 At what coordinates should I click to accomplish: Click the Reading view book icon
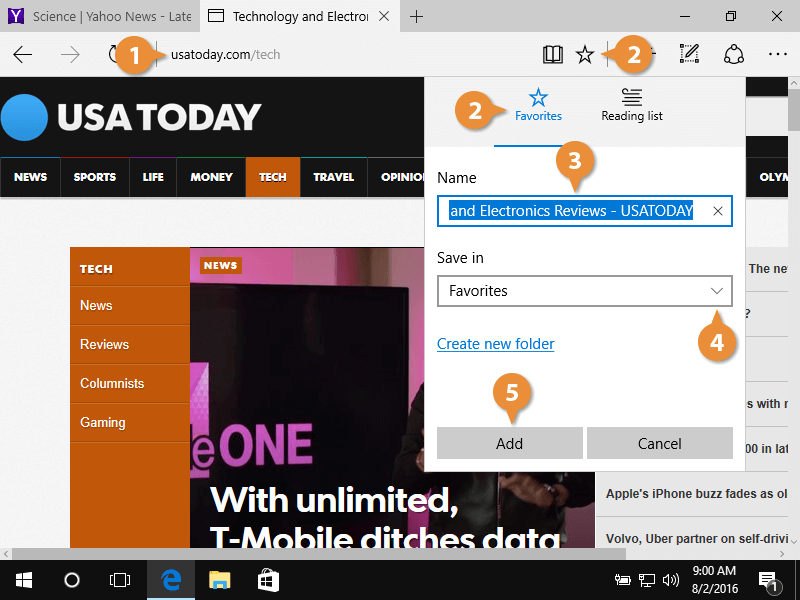click(553, 54)
